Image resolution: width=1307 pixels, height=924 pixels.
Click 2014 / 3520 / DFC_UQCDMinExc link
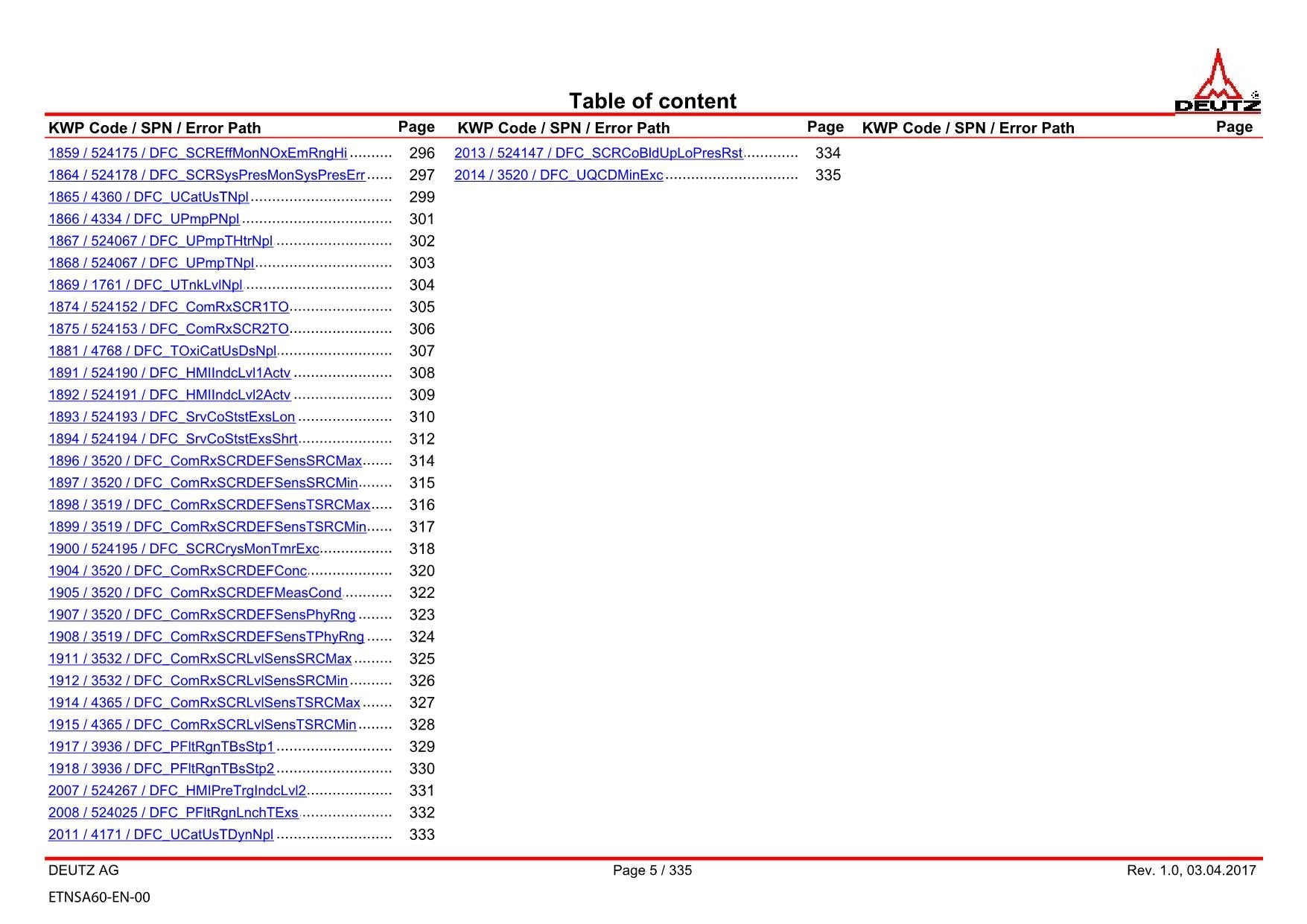point(559,176)
